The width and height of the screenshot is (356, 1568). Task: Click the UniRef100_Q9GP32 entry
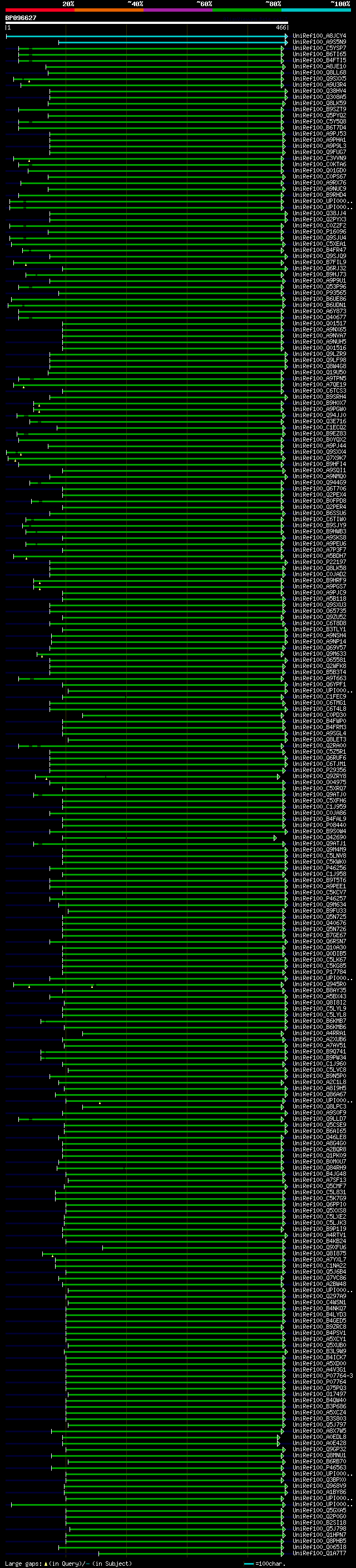pos(319,1450)
